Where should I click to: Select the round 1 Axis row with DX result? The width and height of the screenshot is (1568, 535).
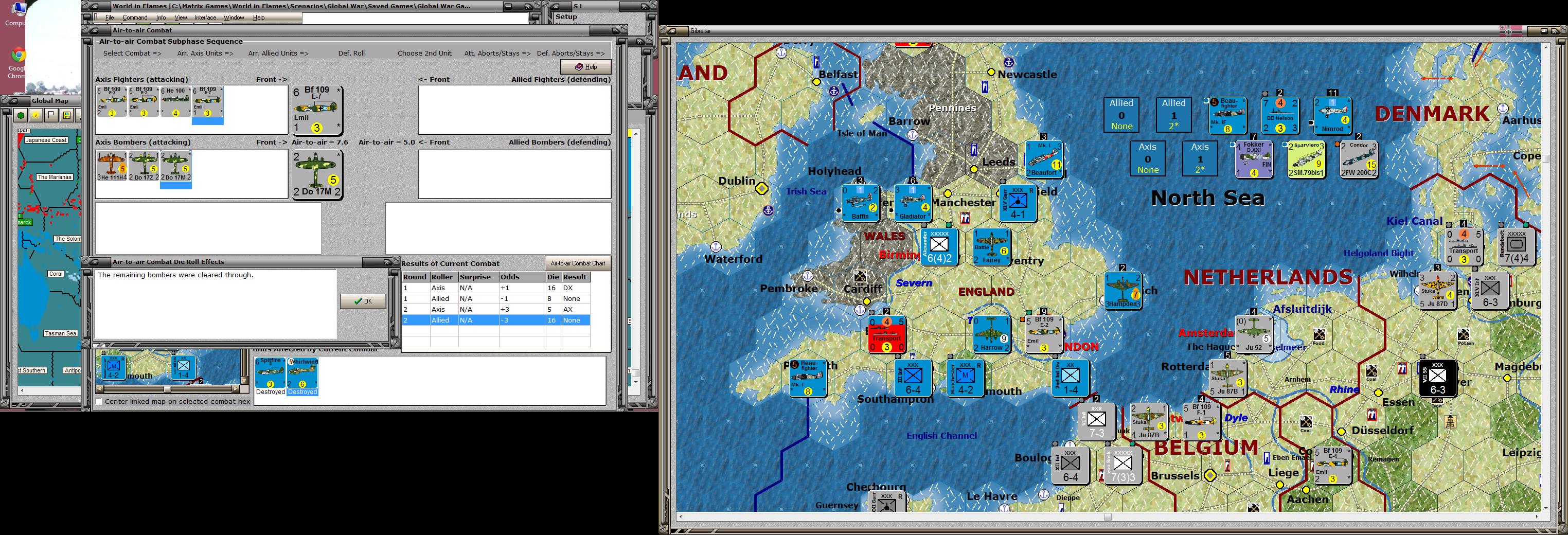pyautogui.click(x=495, y=288)
